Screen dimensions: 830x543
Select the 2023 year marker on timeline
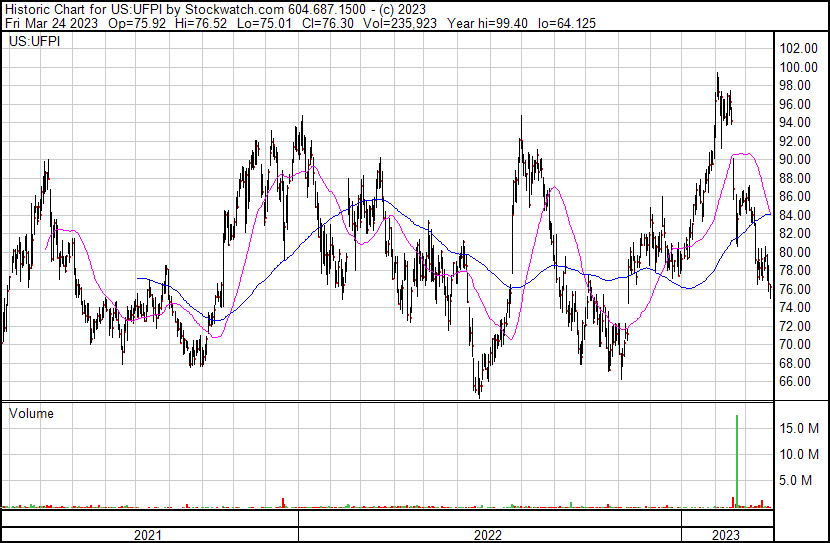(x=726, y=535)
